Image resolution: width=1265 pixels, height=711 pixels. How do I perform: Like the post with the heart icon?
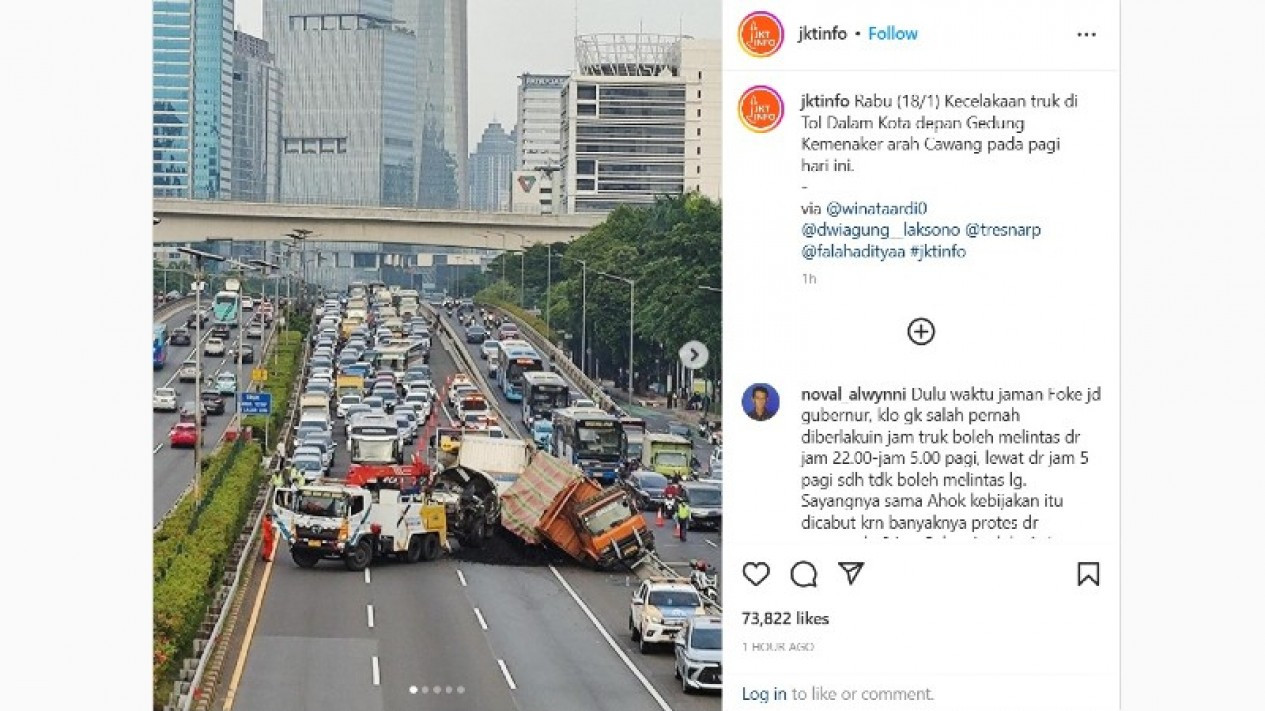[x=756, y=574]
